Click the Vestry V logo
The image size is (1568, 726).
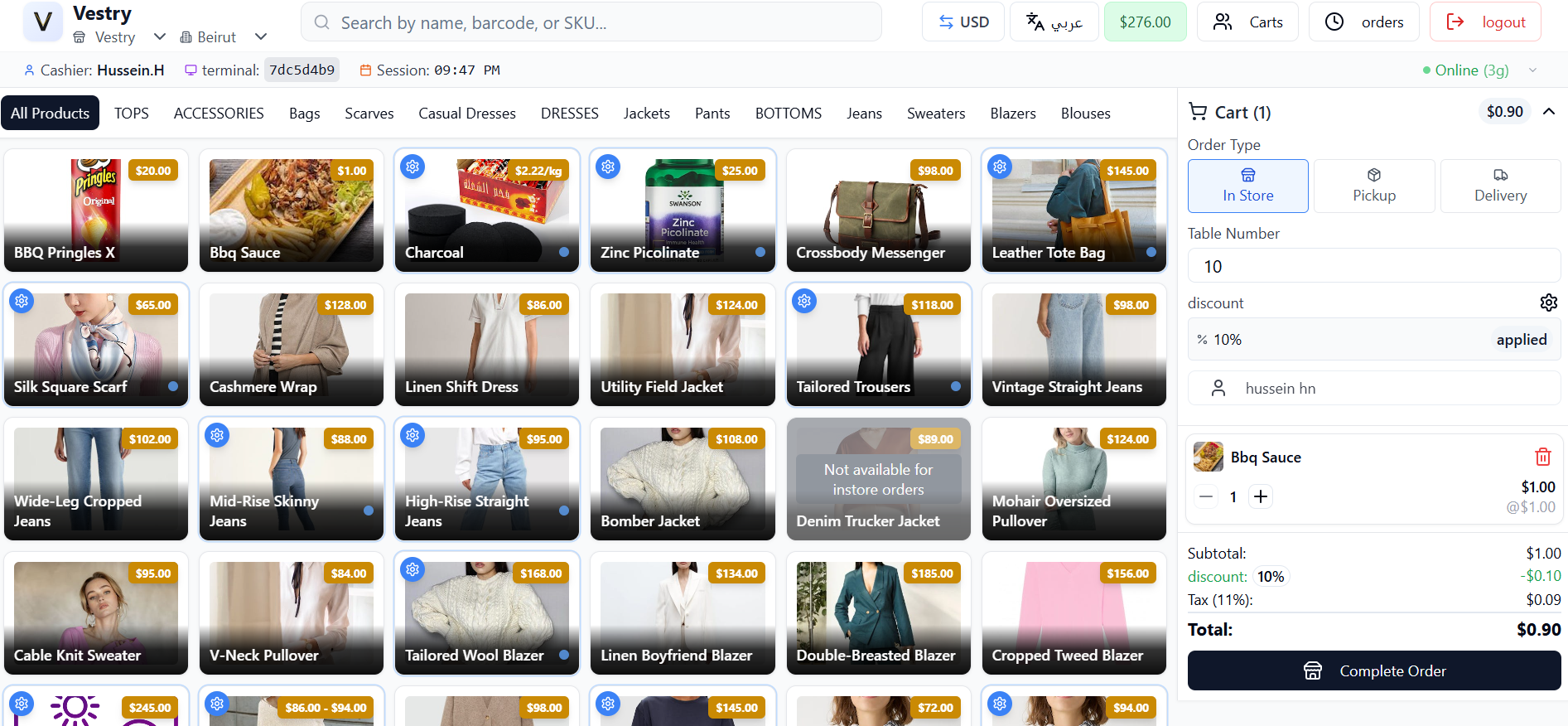point(43,22)
